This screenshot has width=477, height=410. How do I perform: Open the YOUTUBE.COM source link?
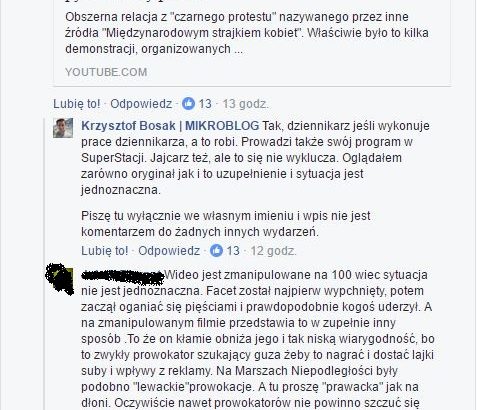(x=106, y=72)
